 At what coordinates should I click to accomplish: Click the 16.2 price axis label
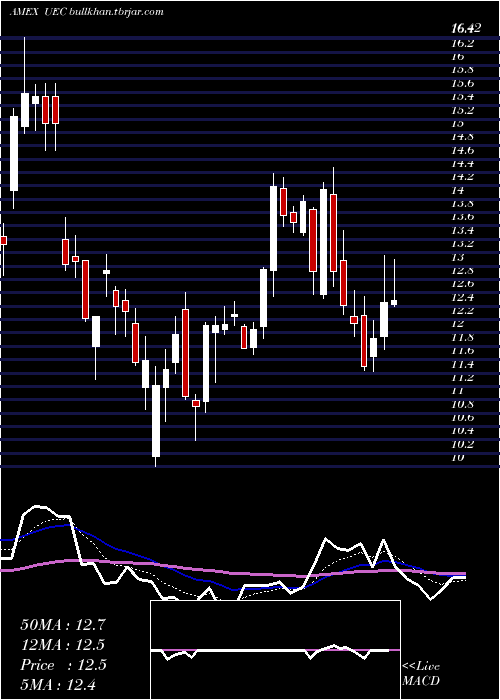click(461, 43)
